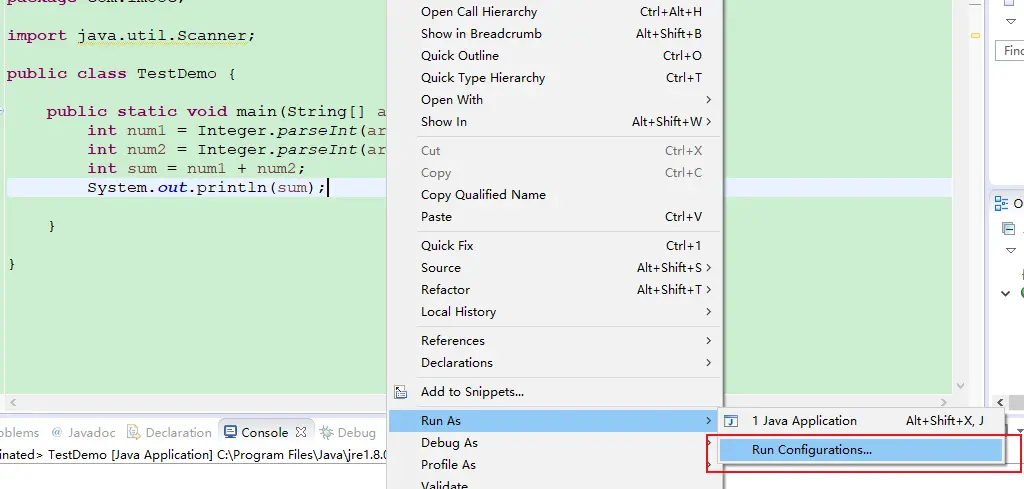Click scroll-left arrow of editor scrollbar
The width and height of the screenshot is (1024, 489).
12,403
